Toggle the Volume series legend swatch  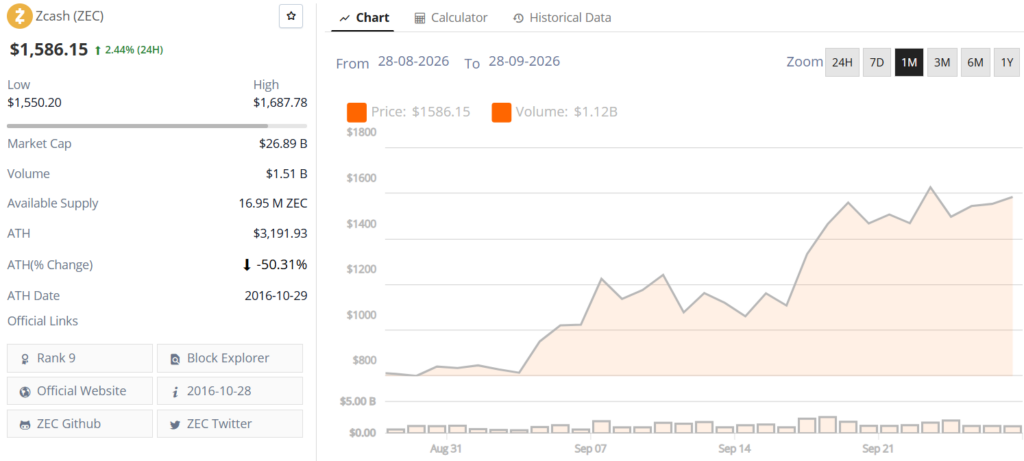pyautogui.click(x=501, y=112)
